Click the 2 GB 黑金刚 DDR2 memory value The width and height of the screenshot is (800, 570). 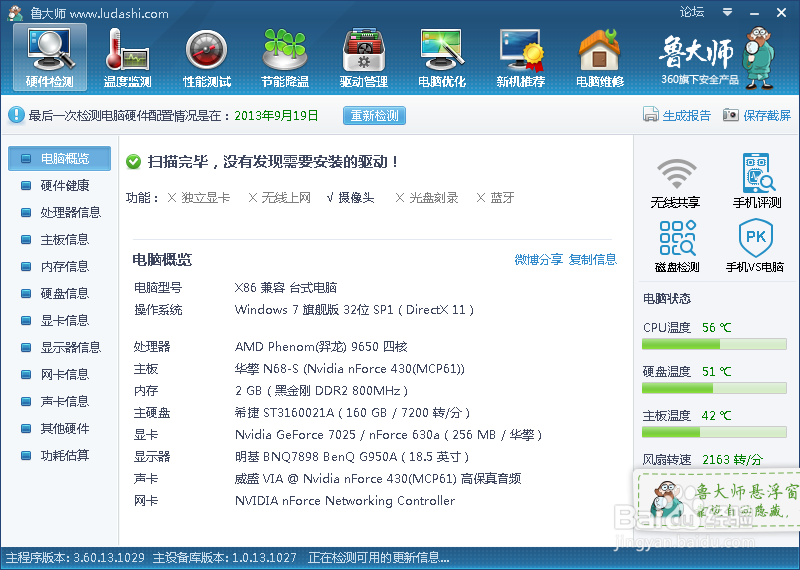tap(321, 391)
